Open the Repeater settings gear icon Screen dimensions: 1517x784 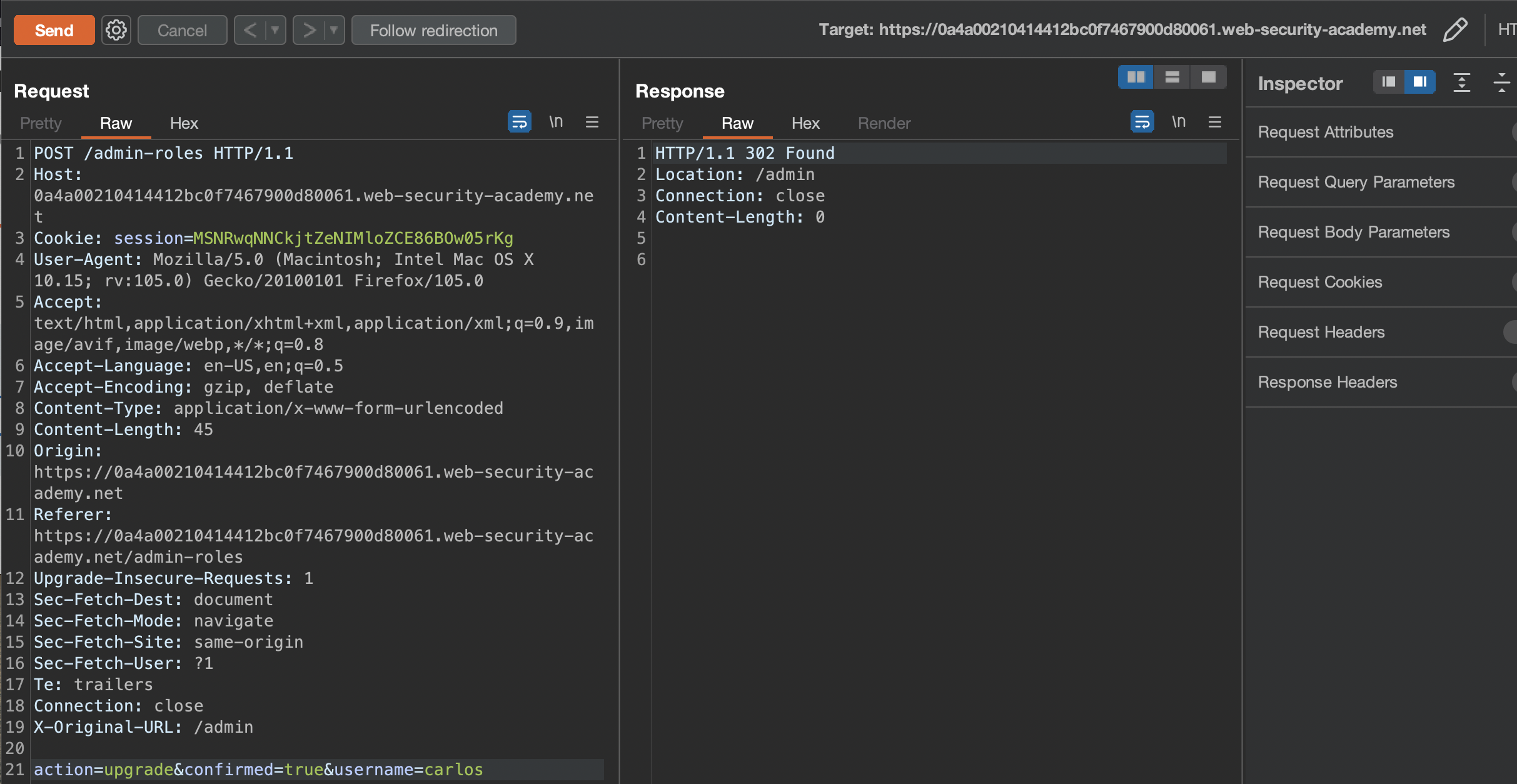pos(116,30)
